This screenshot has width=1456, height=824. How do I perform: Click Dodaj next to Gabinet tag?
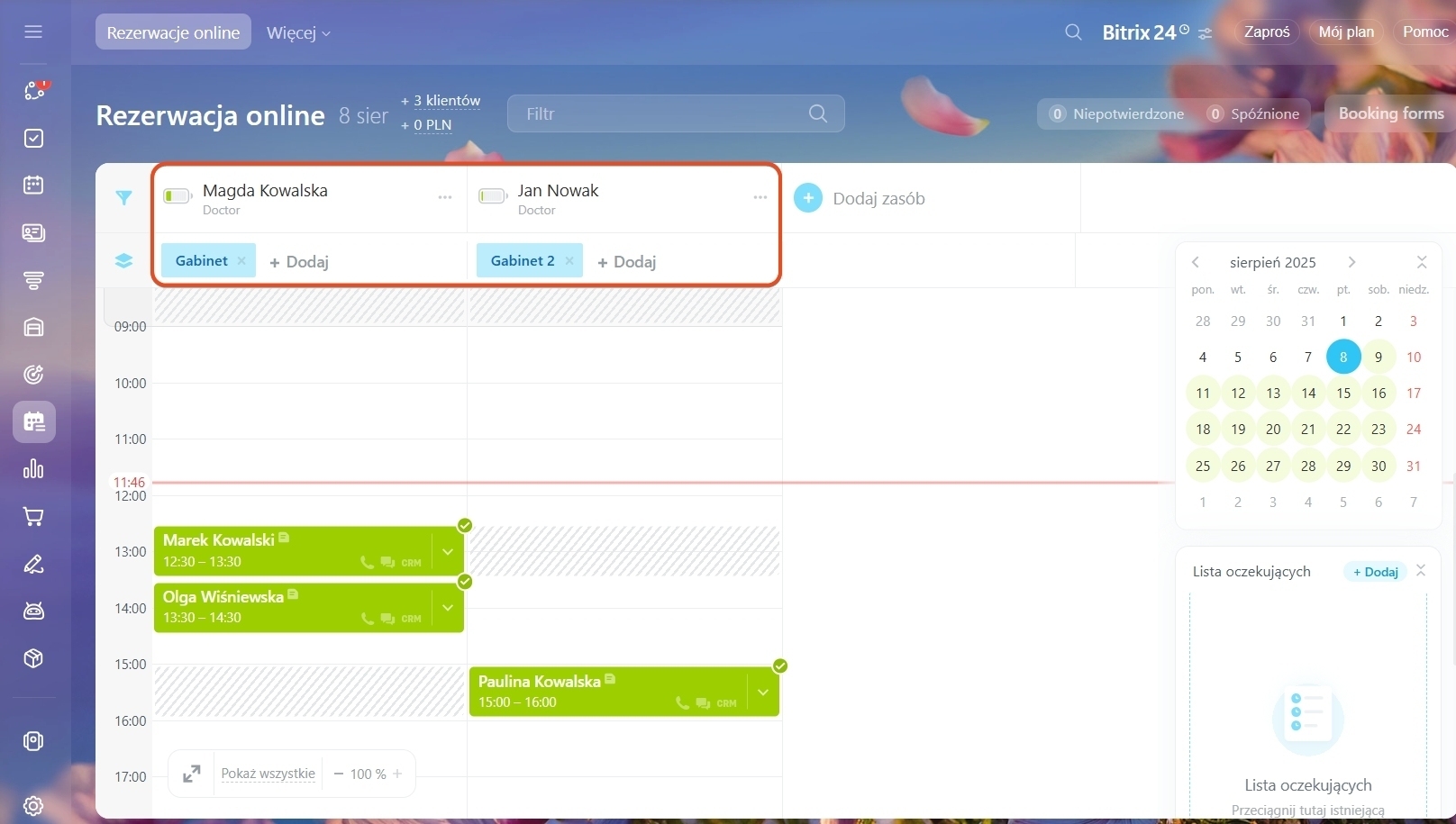[x=299, y=261]
